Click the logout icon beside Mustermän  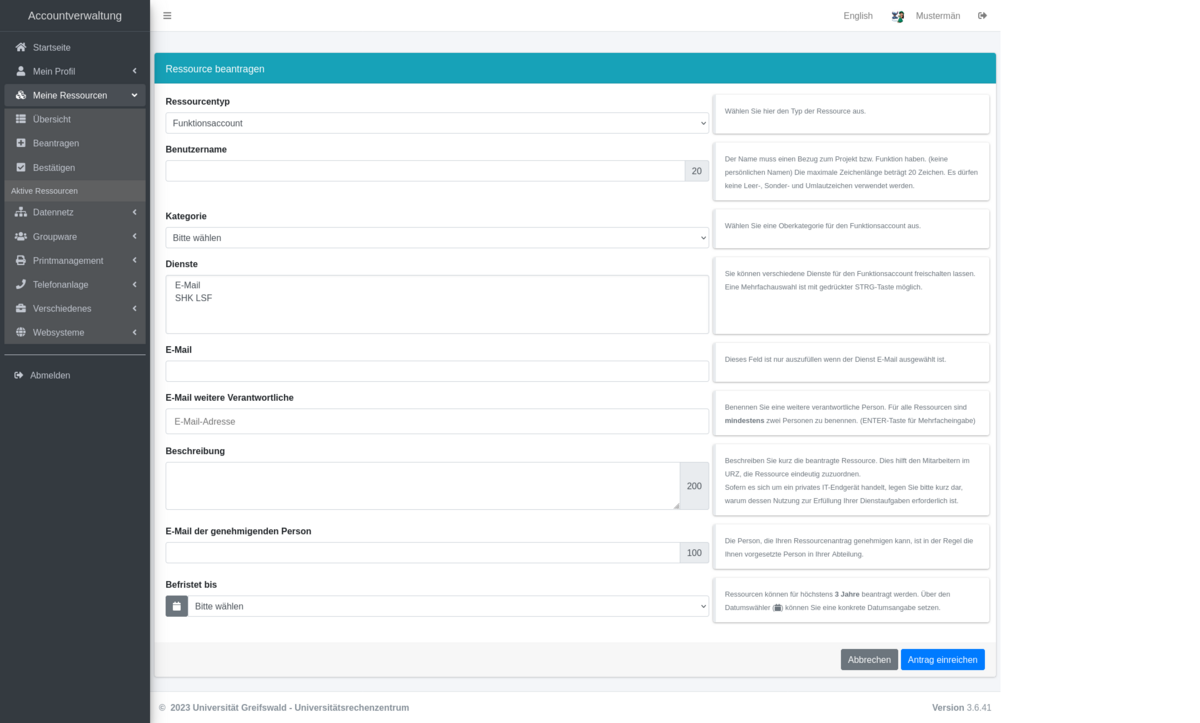982,16
